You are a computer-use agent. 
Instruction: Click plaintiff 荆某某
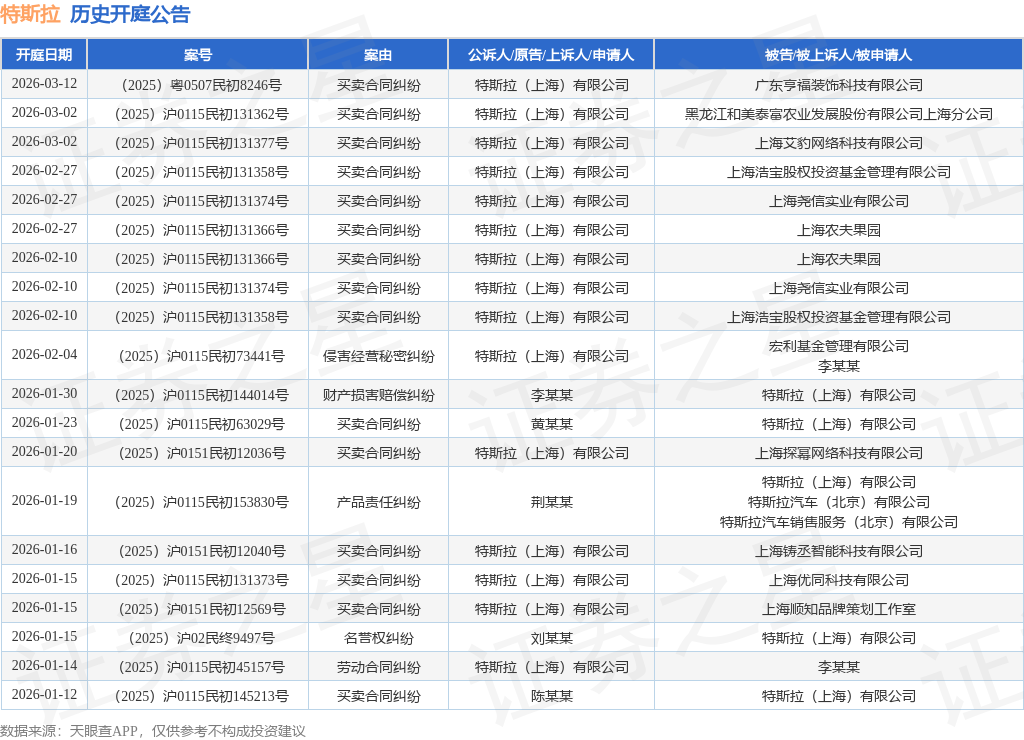551,502
